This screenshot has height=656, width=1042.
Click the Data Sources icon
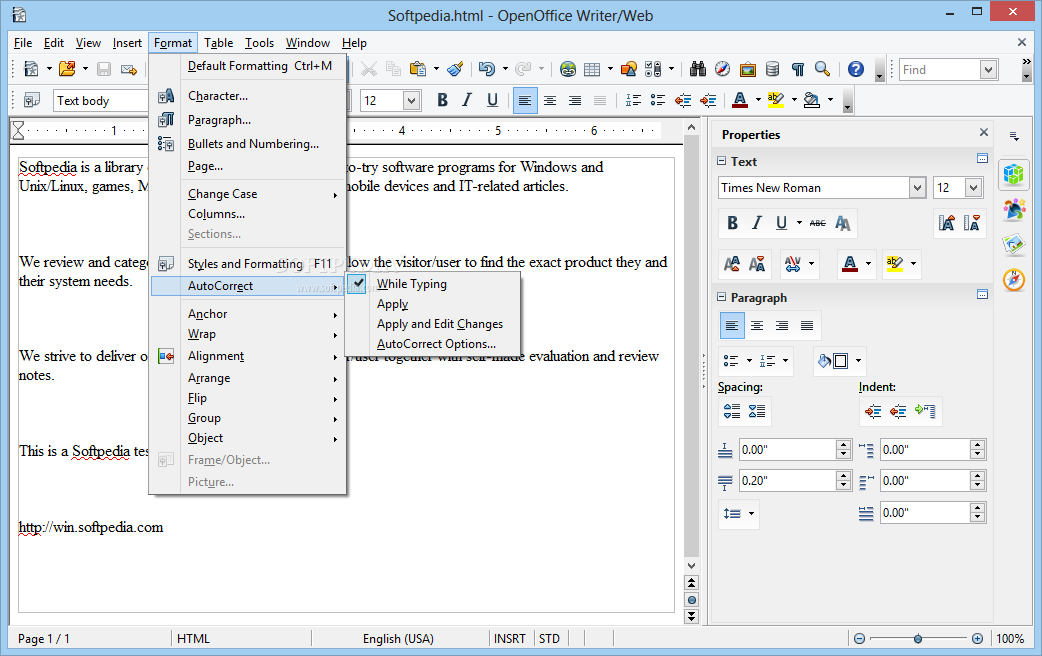click(x=772, y=69)
